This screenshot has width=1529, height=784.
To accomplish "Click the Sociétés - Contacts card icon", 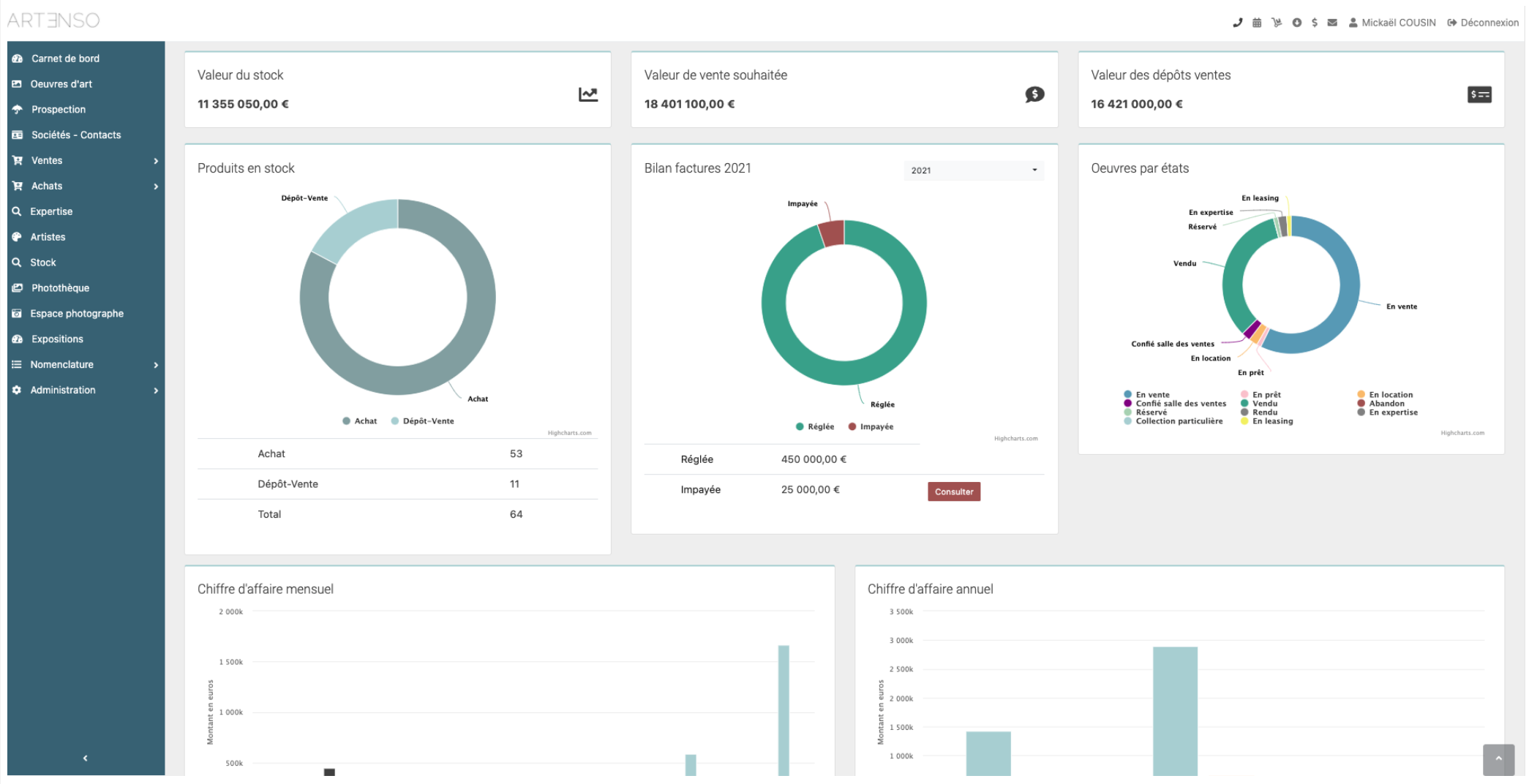I will point(18,135).
